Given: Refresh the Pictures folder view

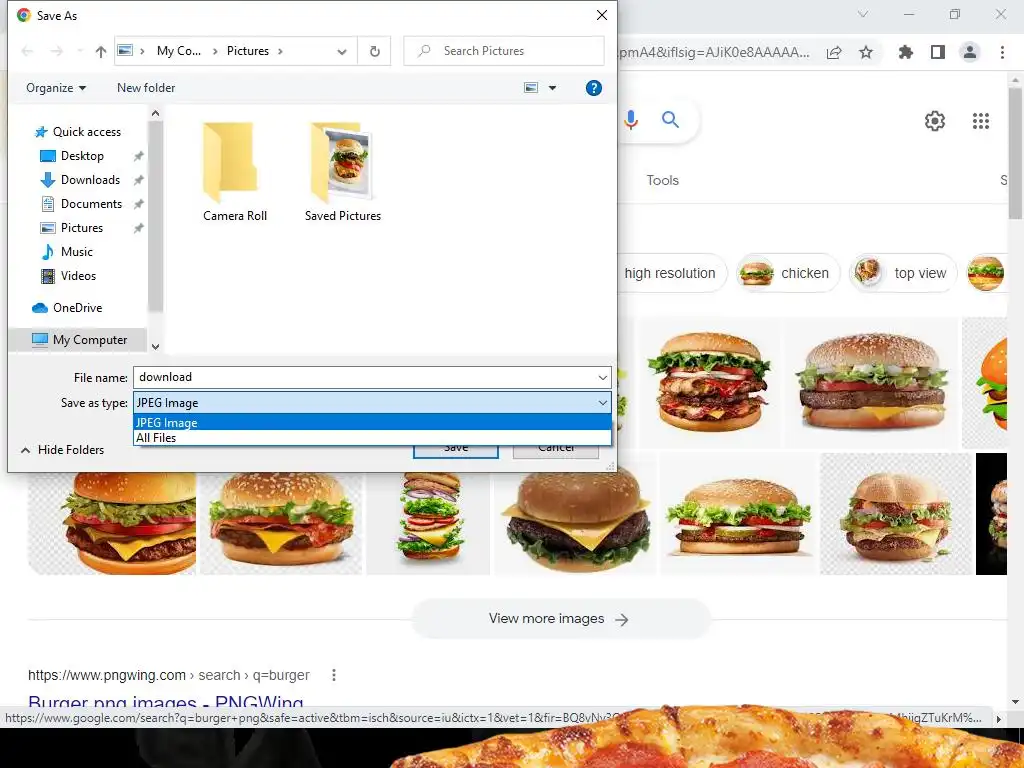Looking at the screenshot, I should point(375,51).
